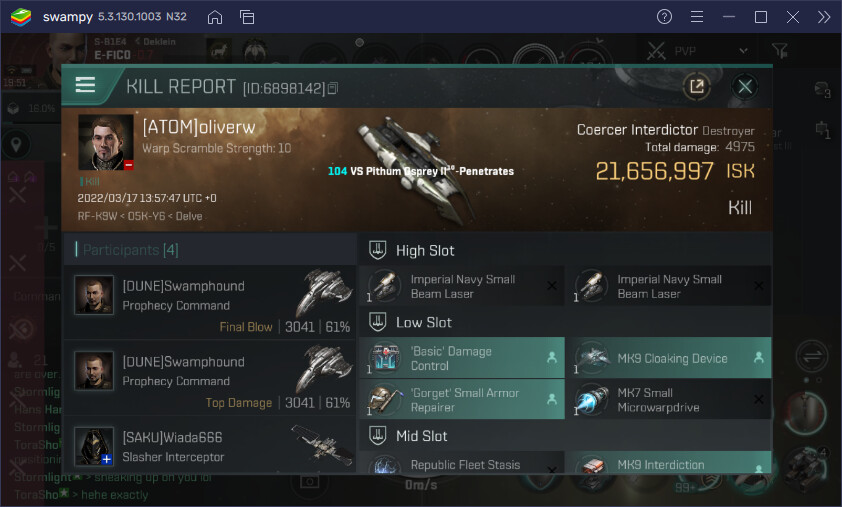Viewport: 842px width, 507px height.
Task: Close the Kill Report panel
Action: [x=745, y=87]
